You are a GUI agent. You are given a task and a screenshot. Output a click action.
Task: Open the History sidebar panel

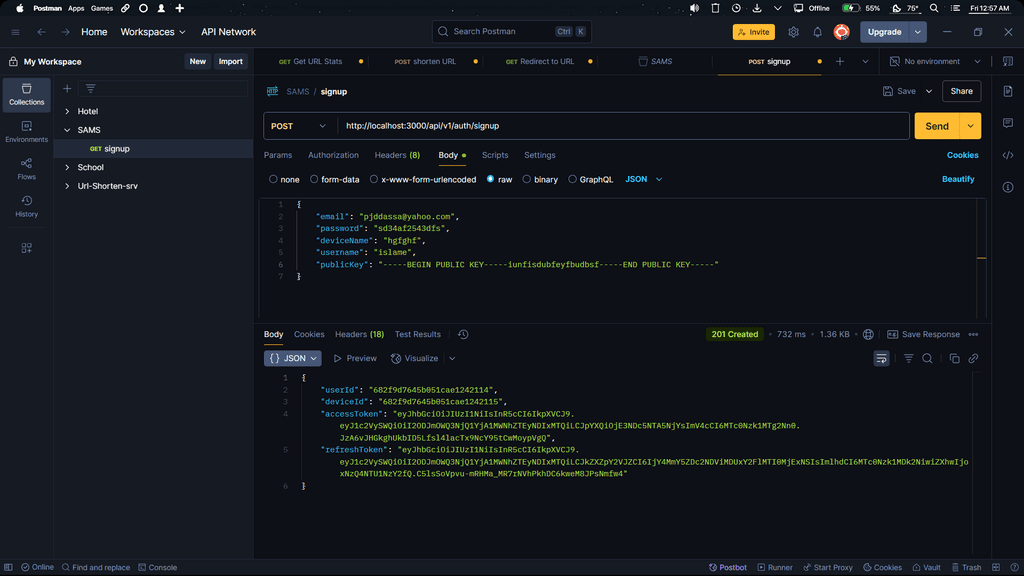tap(26, 206)
